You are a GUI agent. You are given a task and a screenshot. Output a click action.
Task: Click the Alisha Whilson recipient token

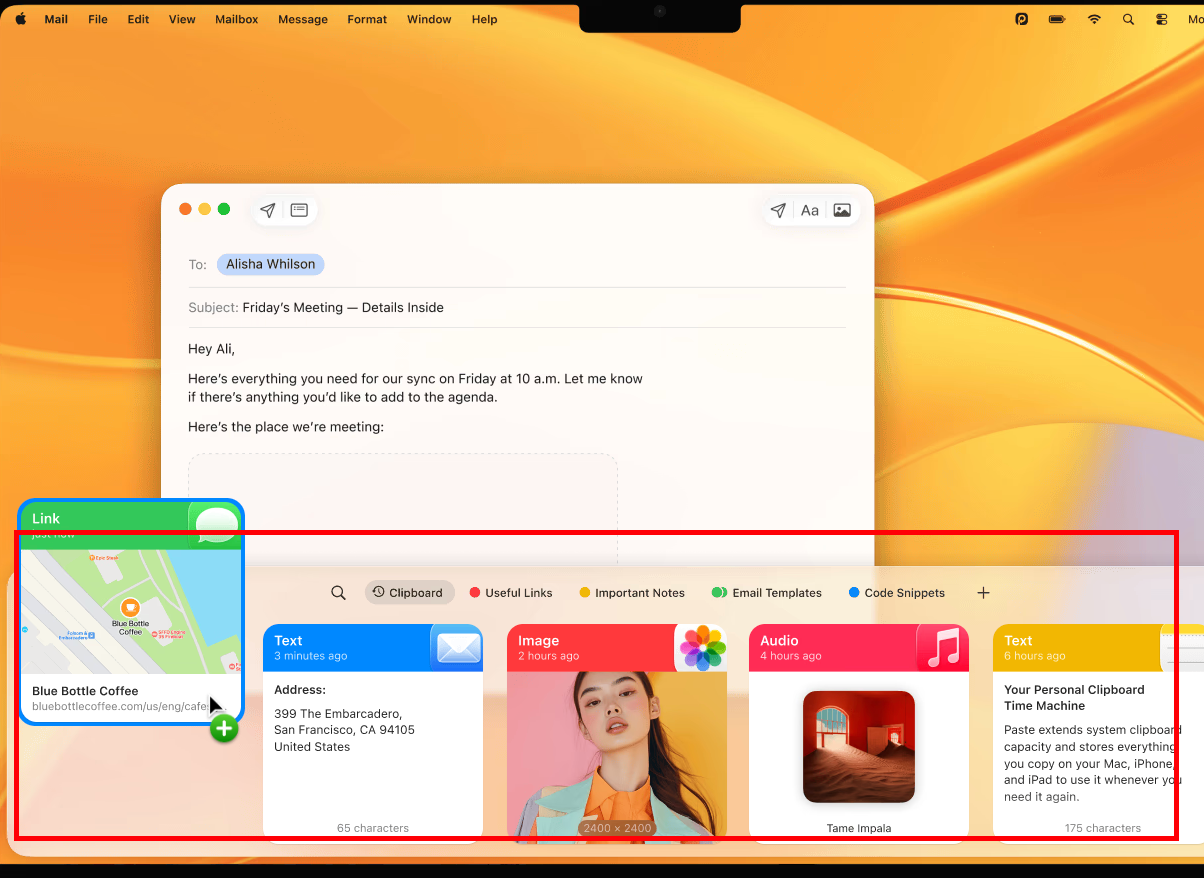click(x=270, y=264)
